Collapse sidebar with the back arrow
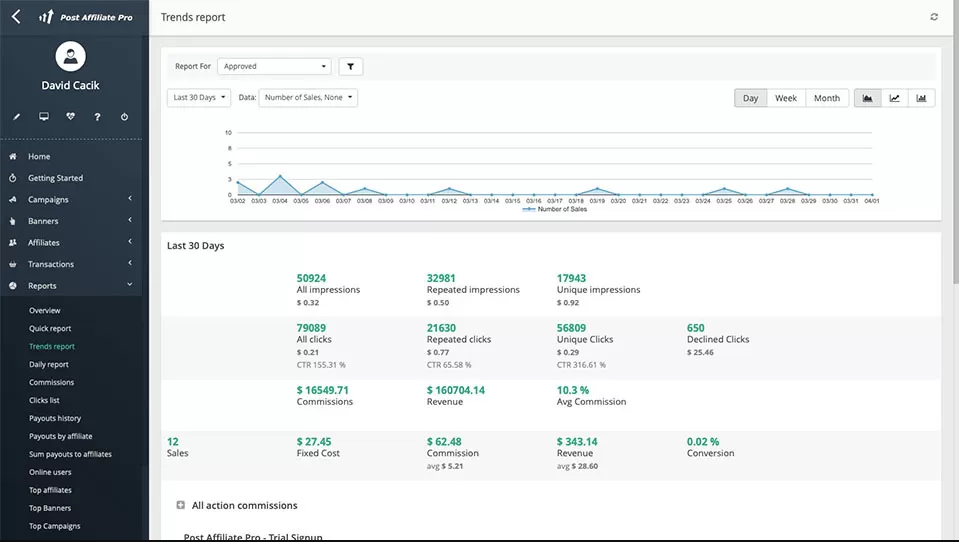The width and height of the screenshot is (959, 542). (x=15, y=17)
